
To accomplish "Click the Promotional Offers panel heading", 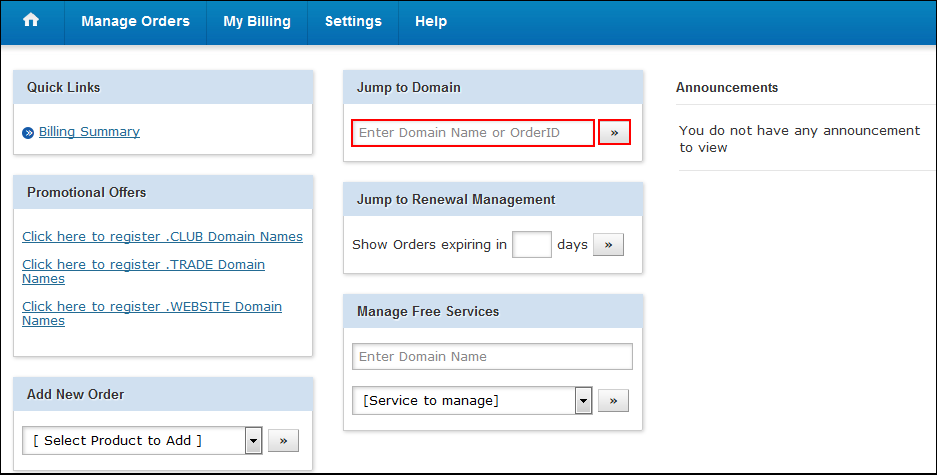I will pyautogui.click(x=87, y=192).
